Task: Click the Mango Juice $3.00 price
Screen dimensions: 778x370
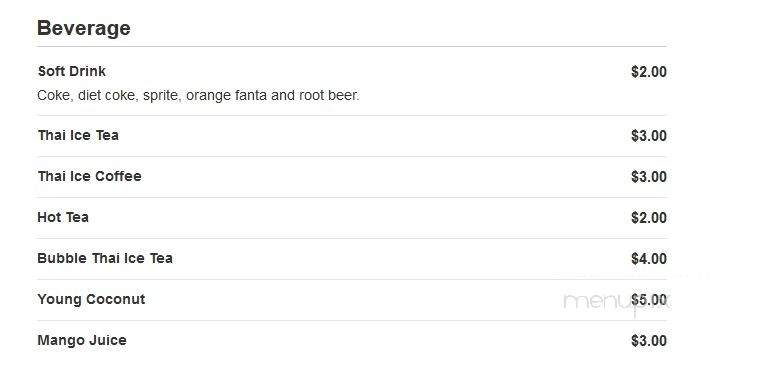Action: tap(648, 341)
